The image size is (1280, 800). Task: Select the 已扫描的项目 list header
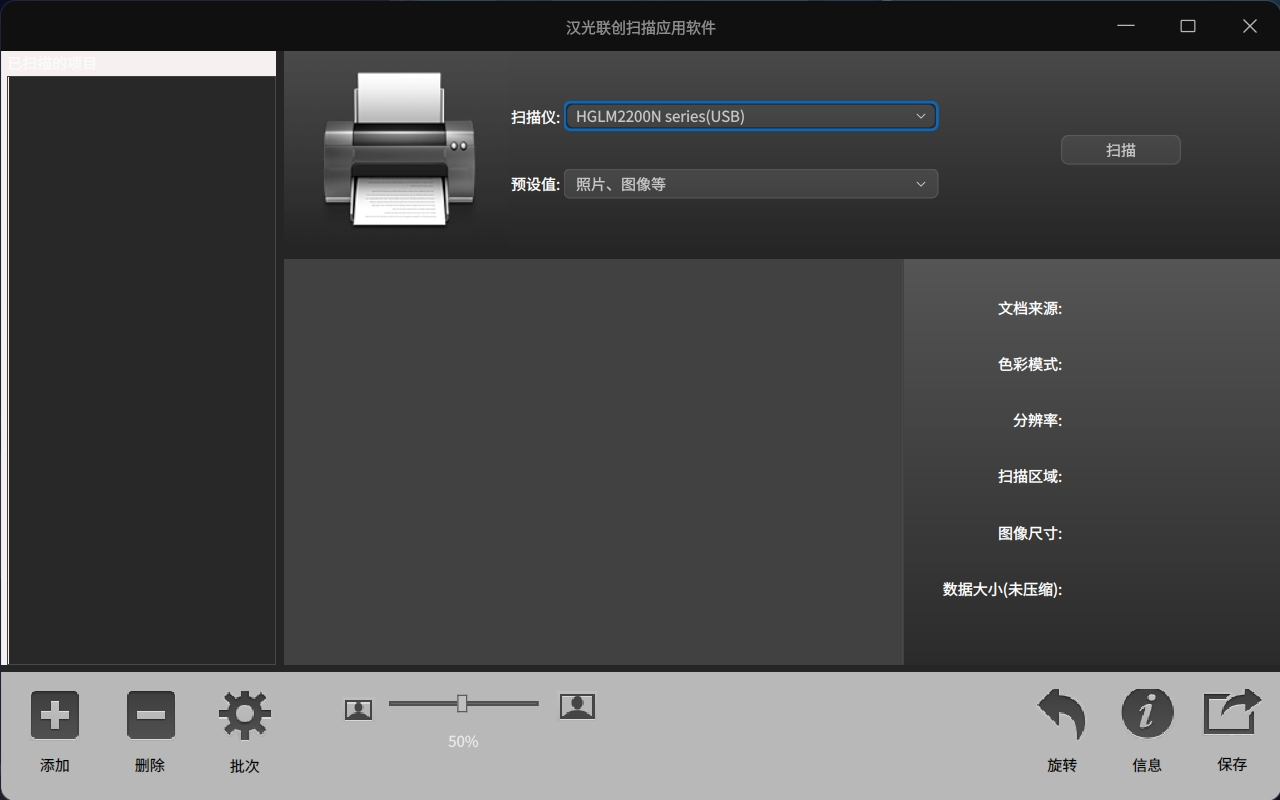click(138, 63)
